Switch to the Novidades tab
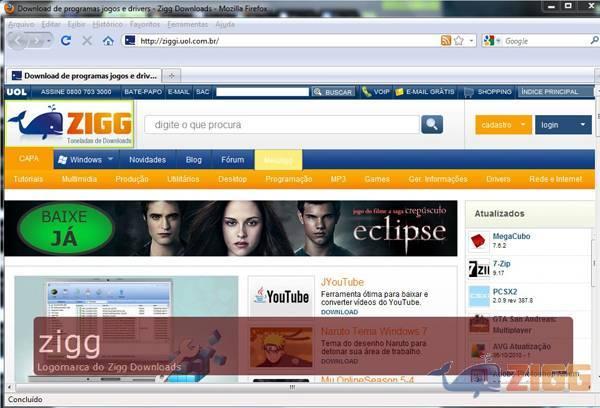Viewport: 600px width, 408px height. 148,160
